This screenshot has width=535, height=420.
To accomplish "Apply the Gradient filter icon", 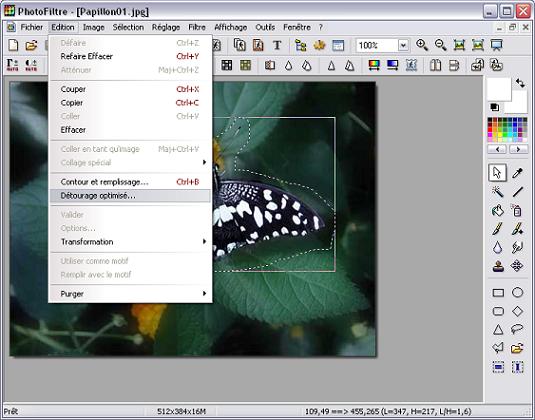I will pyautogui.click(x=392, y=65).
